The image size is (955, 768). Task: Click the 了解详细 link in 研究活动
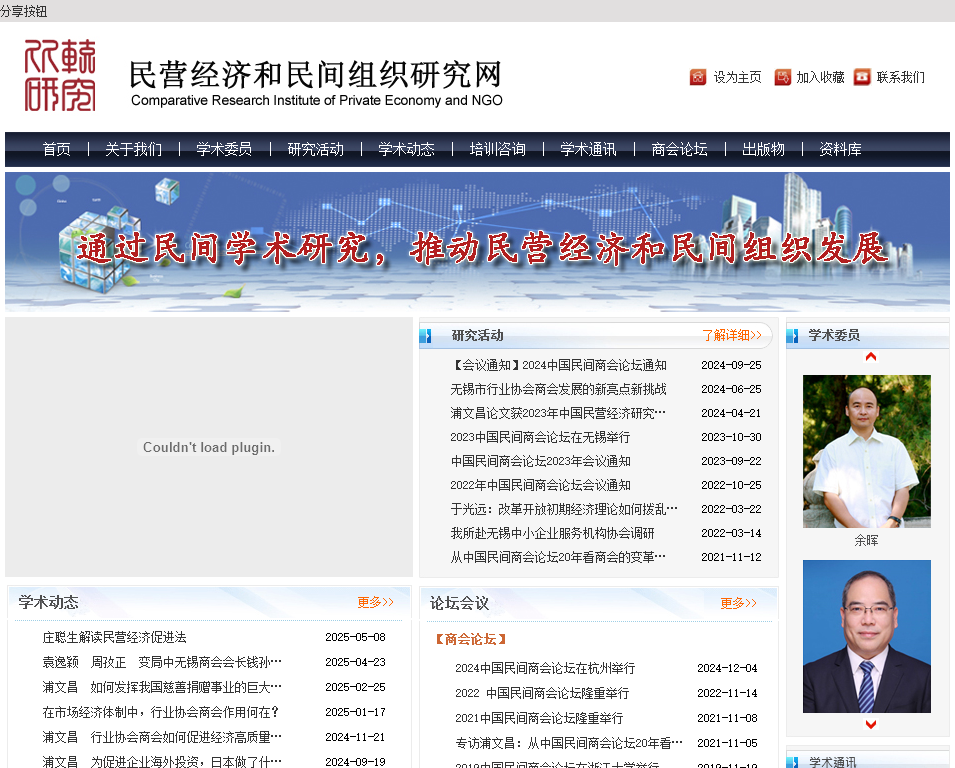[x=731, y=335]
